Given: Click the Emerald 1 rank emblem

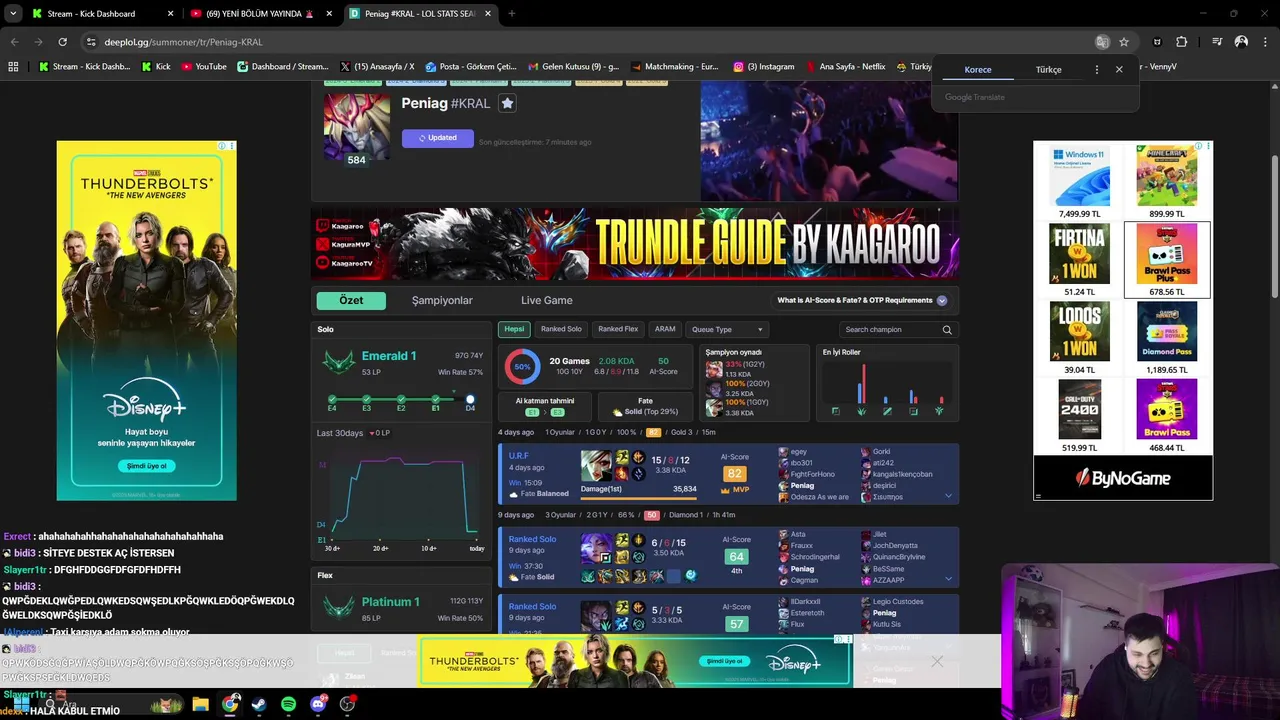Looking at the screenshot, I should [339, 361].
